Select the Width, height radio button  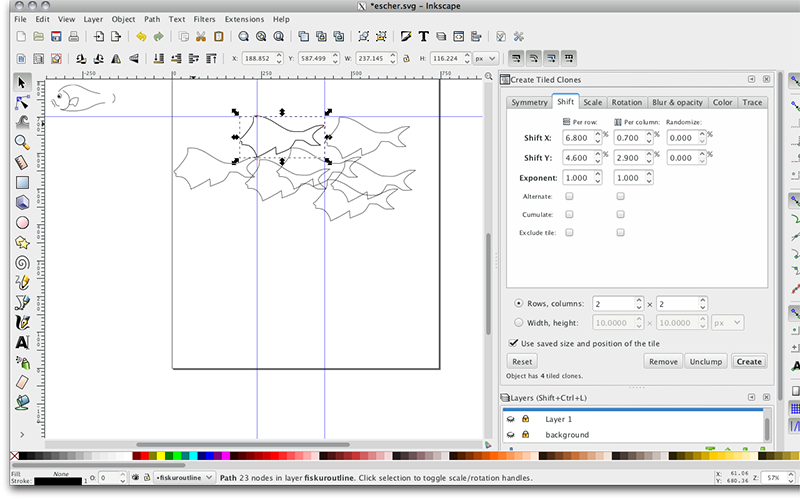point(518,322)
